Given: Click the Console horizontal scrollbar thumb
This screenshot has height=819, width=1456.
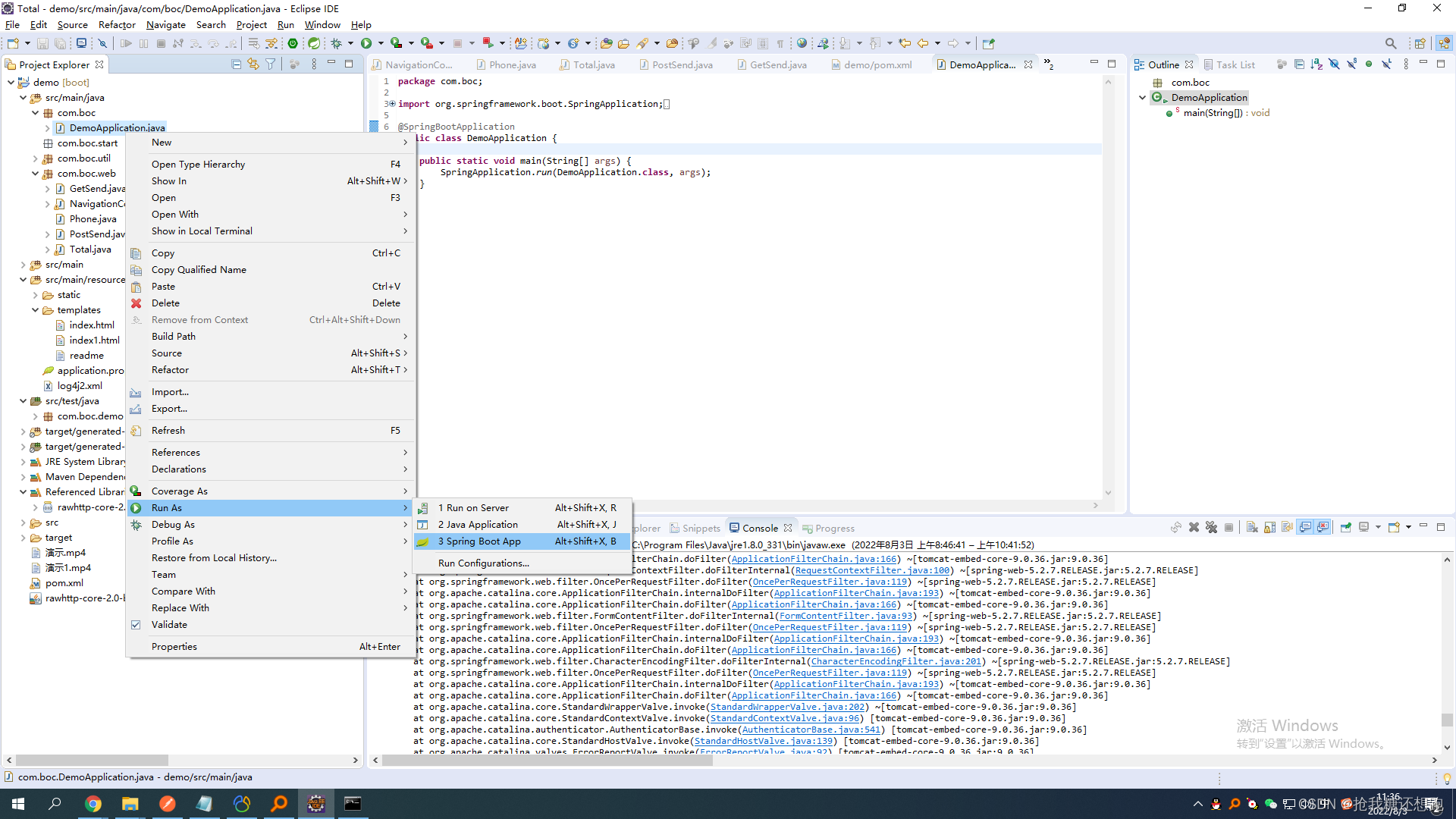Looking at the screenshot, I should pos(547,760).
